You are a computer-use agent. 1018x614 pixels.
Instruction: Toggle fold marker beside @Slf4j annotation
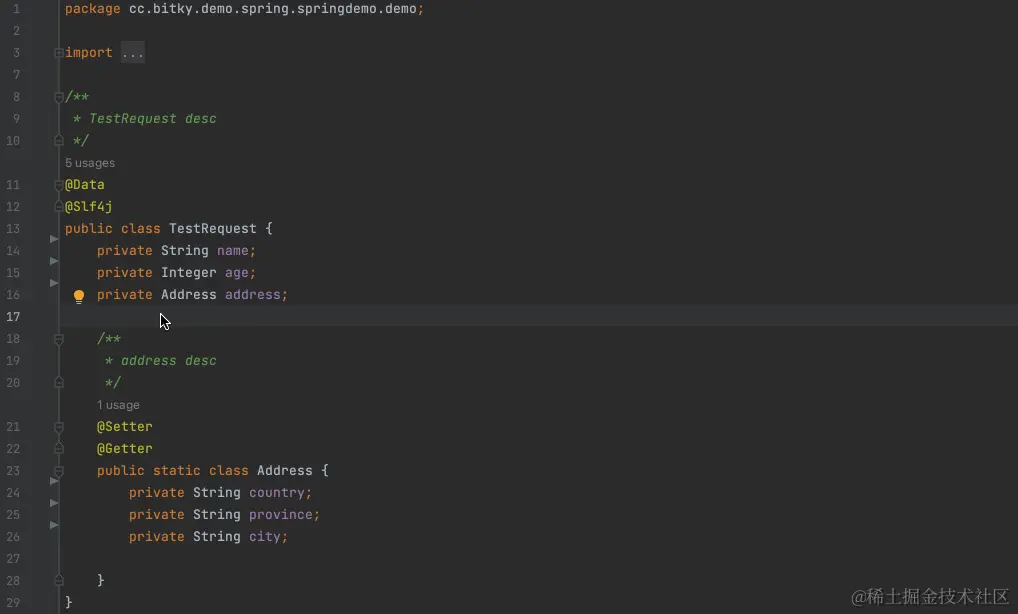pos(58,206)
